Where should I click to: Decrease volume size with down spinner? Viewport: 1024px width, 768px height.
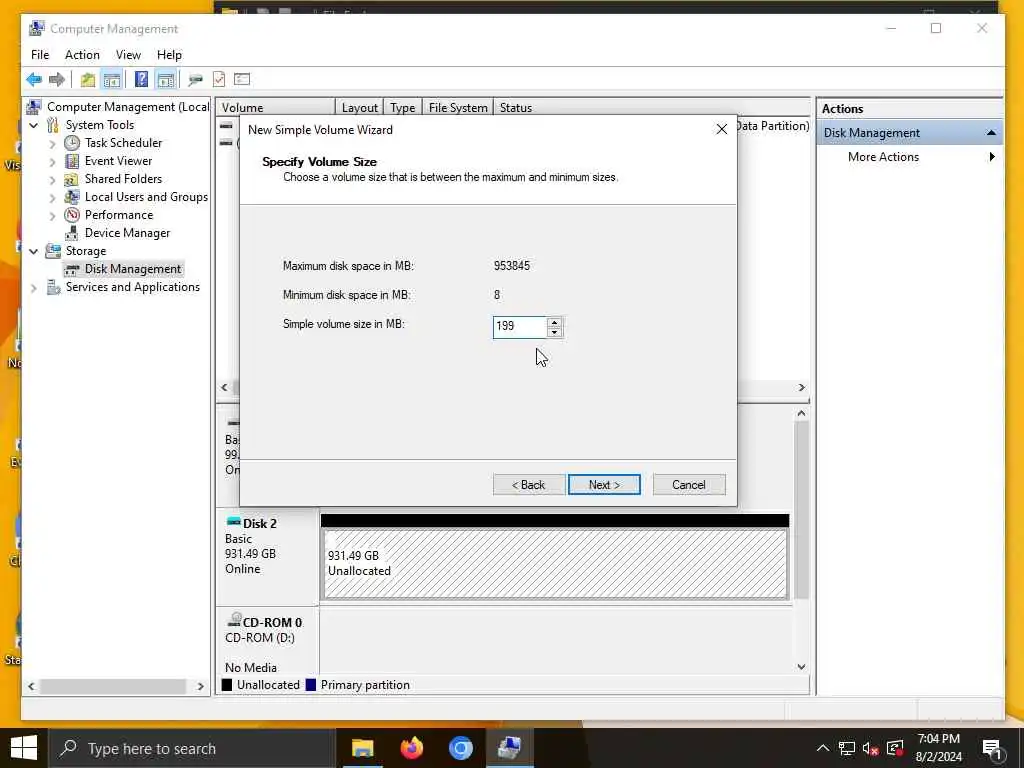(x=554, y=332)
